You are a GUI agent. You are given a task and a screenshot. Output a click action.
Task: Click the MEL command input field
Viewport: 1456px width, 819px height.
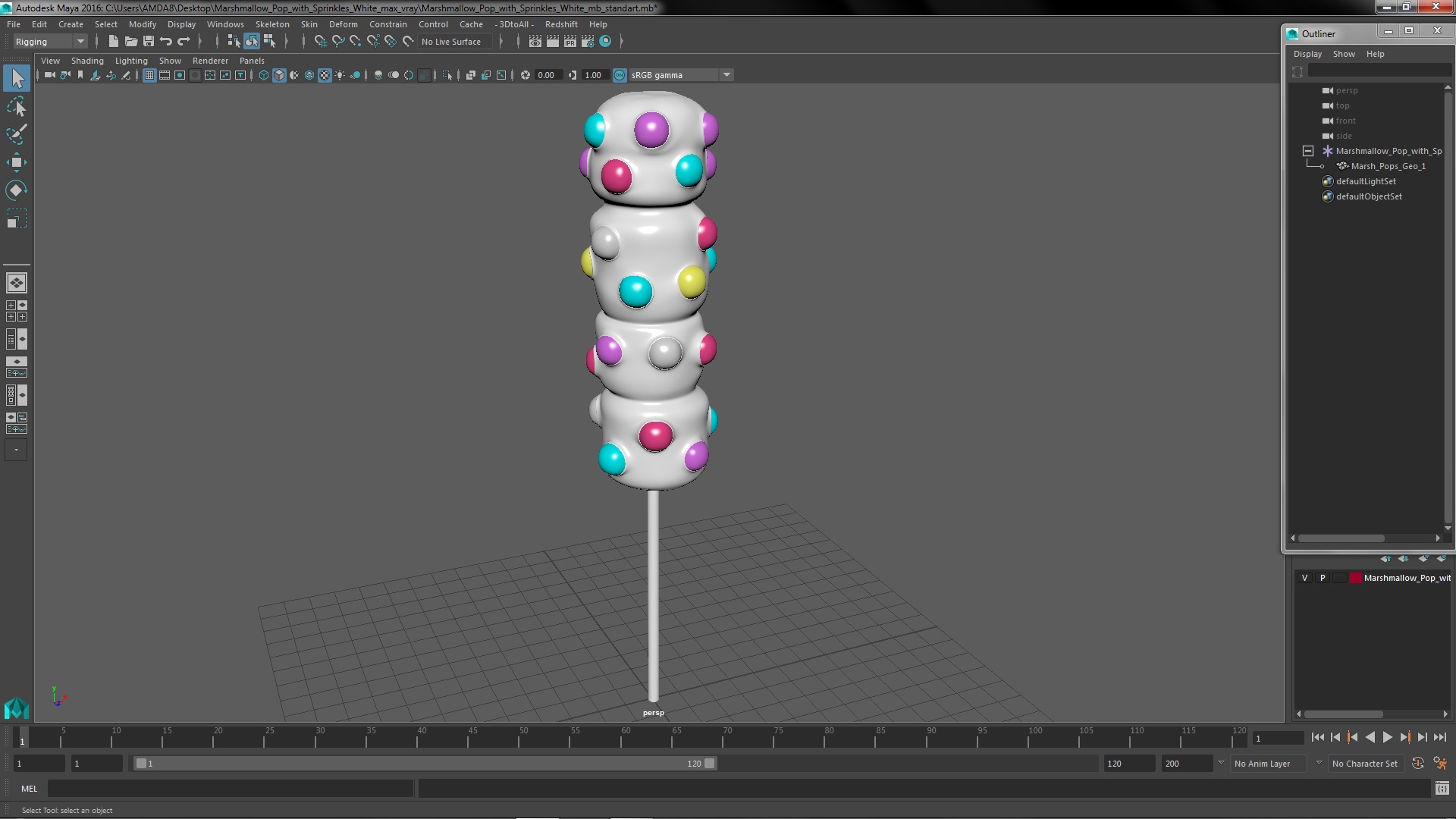pos(231,789)
